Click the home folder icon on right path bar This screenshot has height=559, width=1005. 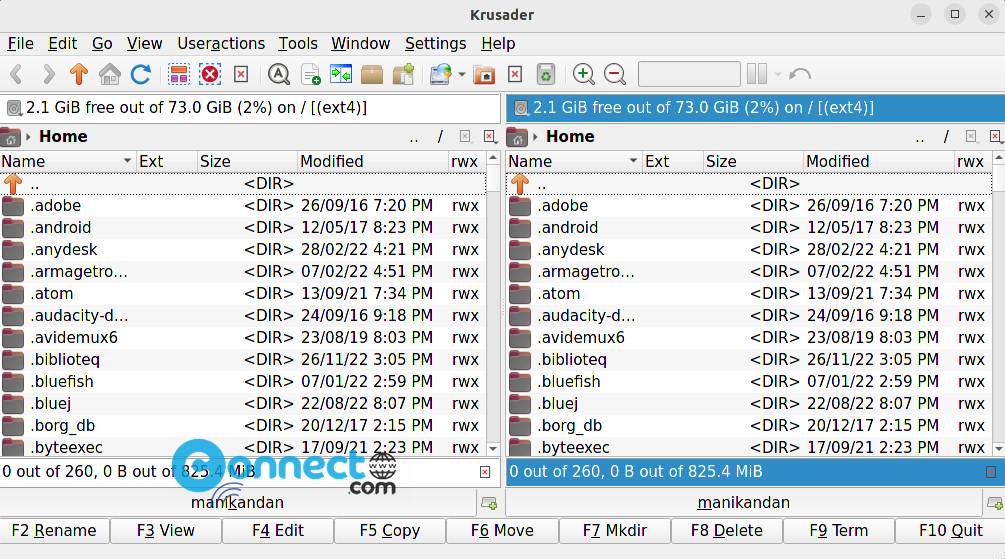tap(517, 137)
